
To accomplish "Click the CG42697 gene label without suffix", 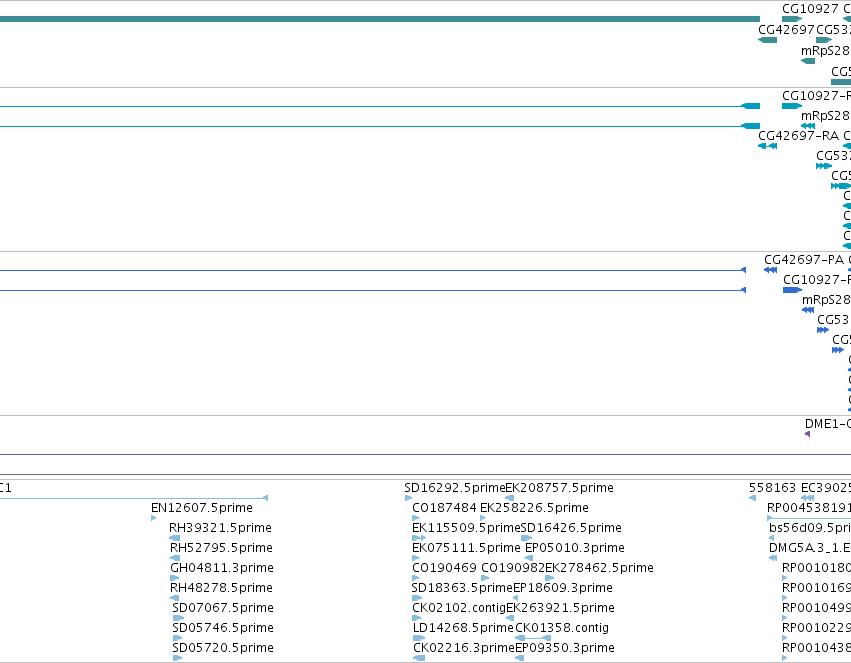I will point(786,30).
